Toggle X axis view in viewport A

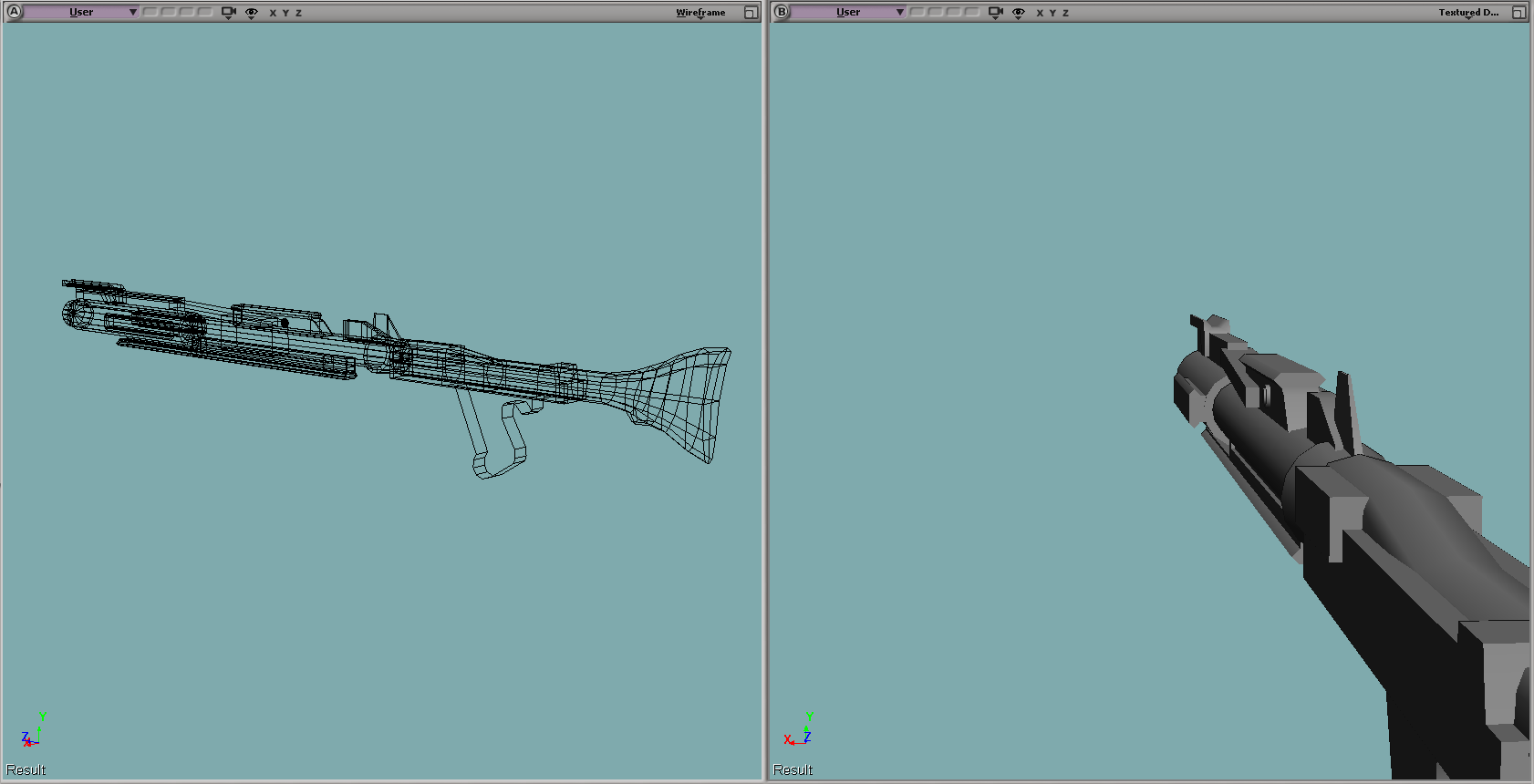(273, 13)
